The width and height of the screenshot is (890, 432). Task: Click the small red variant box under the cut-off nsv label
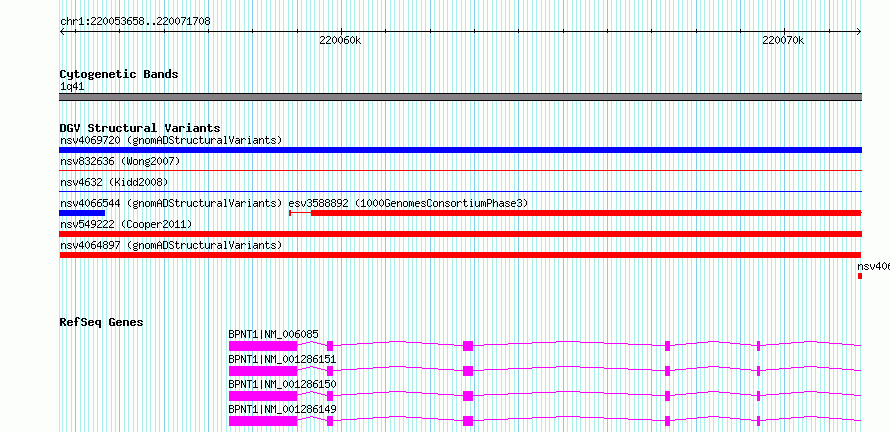(860, 276)
